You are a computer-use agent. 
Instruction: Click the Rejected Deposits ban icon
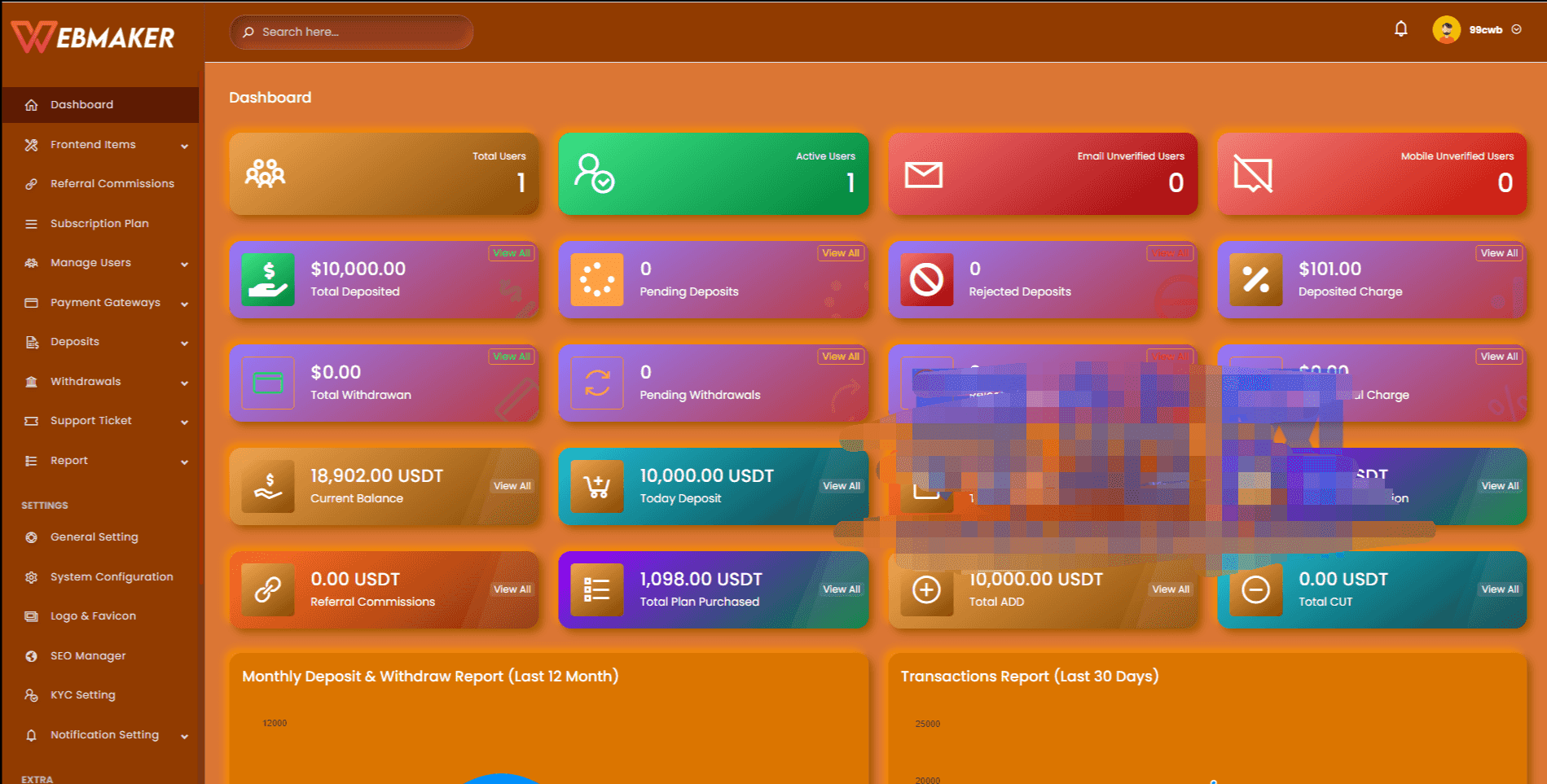point(926,279)
